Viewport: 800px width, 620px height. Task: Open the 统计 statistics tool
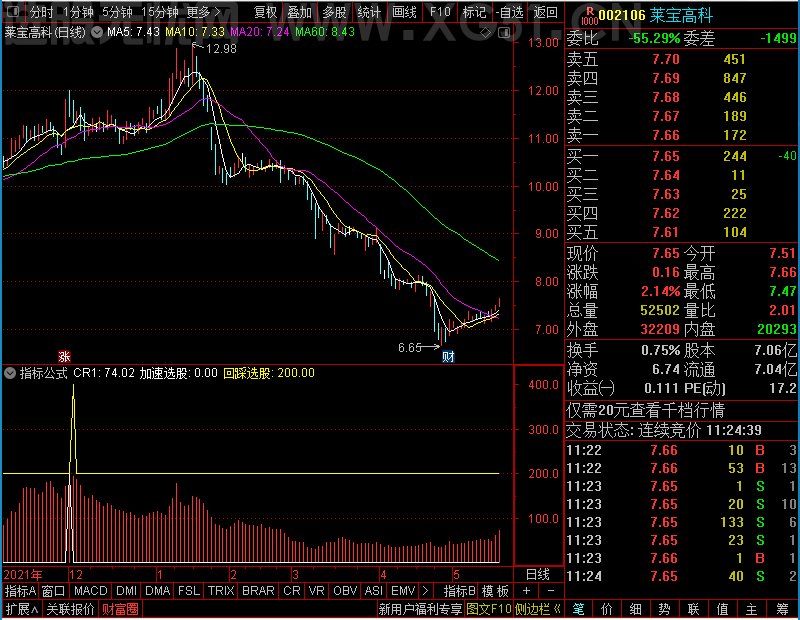[369, 12]
